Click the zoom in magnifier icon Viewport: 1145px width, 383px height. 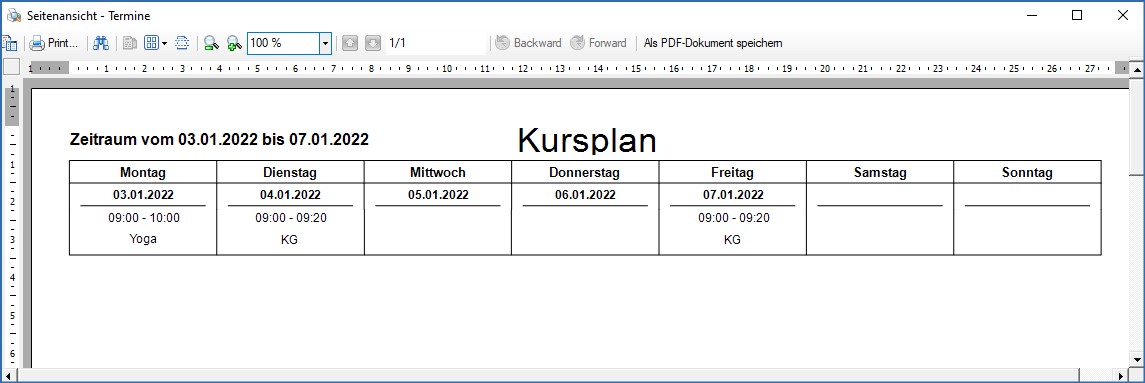coord(234,43)
